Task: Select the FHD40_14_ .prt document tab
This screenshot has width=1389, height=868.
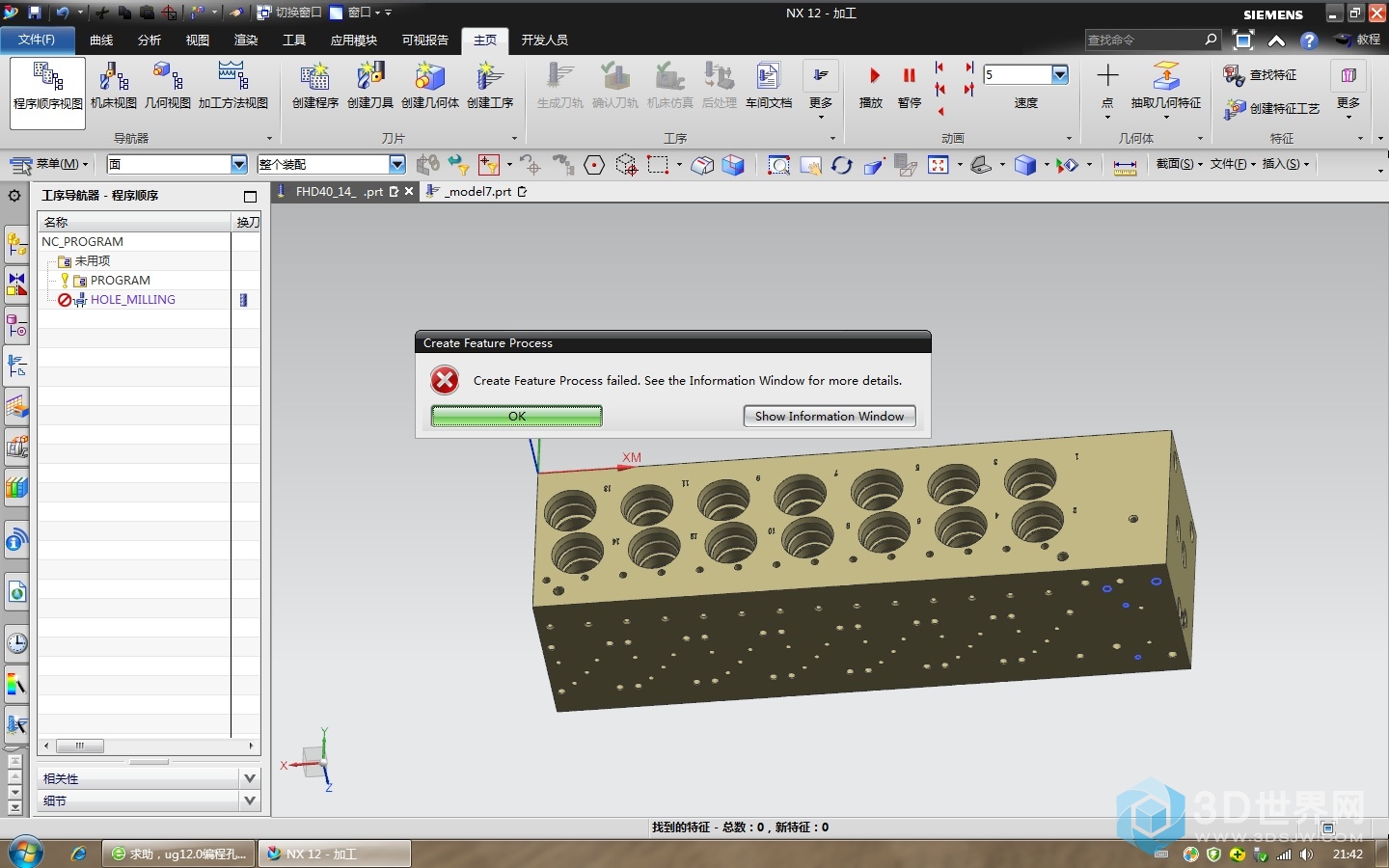Action: 339,192
